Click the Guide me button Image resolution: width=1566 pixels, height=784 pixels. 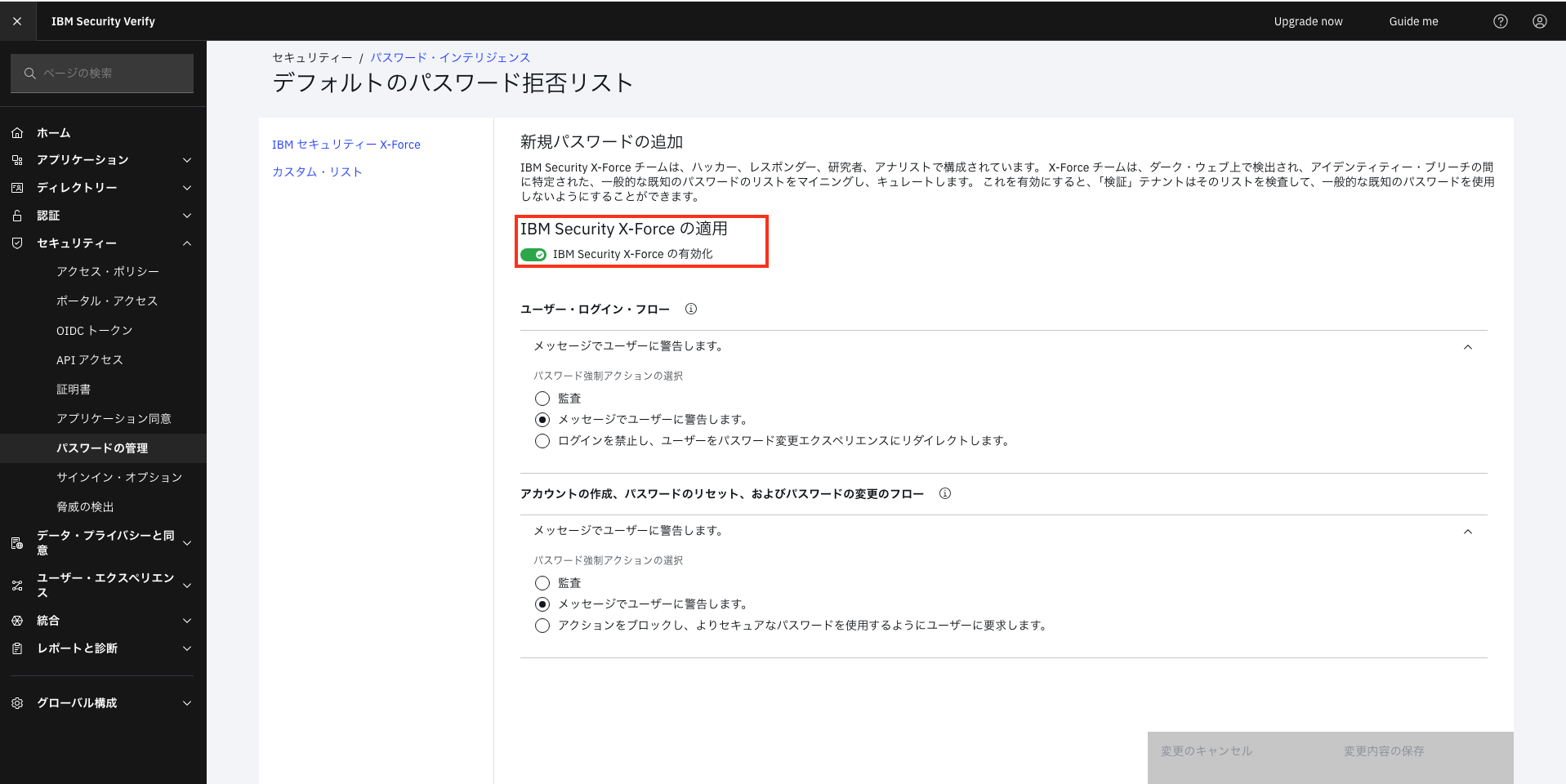click(x=1413, y=21)
